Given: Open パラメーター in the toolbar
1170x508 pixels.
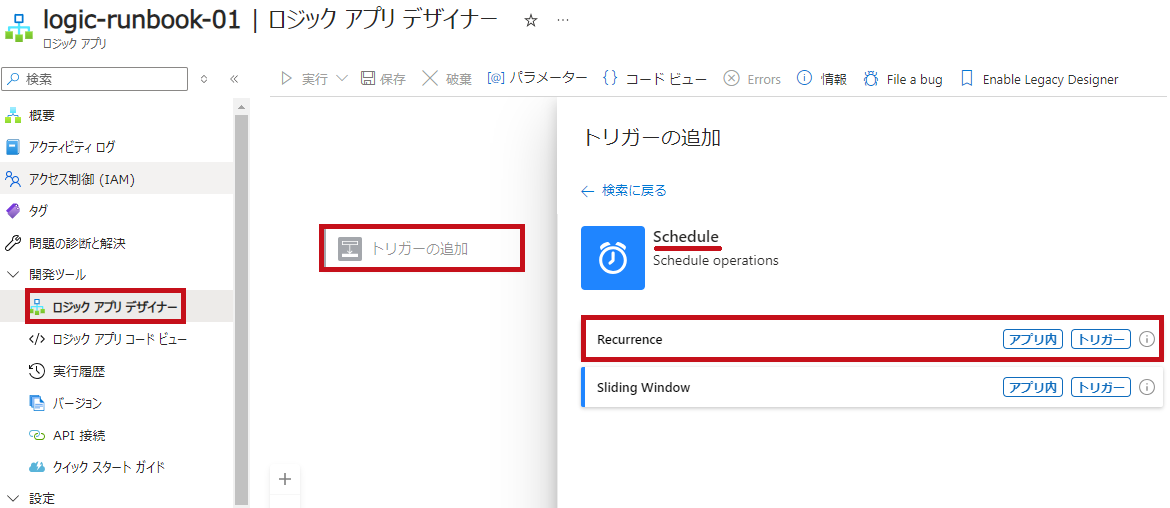Looking at the screenshot, I should click(537, 78).
